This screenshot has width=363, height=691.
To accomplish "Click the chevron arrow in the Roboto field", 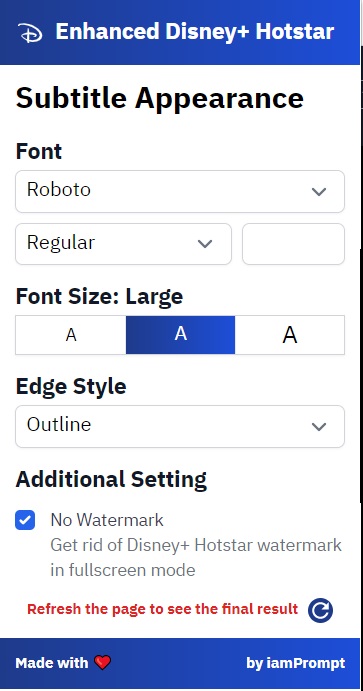I will click(x=319, y=192).
